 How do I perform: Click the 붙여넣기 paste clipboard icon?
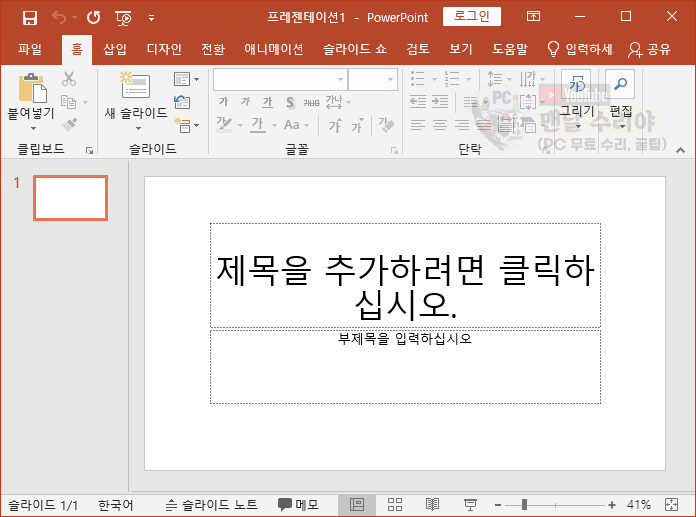point(32,87)
